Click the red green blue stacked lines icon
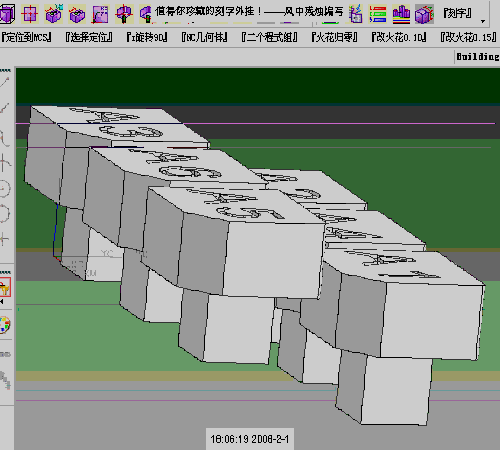This screenshot has height=450, width=500. click(378, 14)
